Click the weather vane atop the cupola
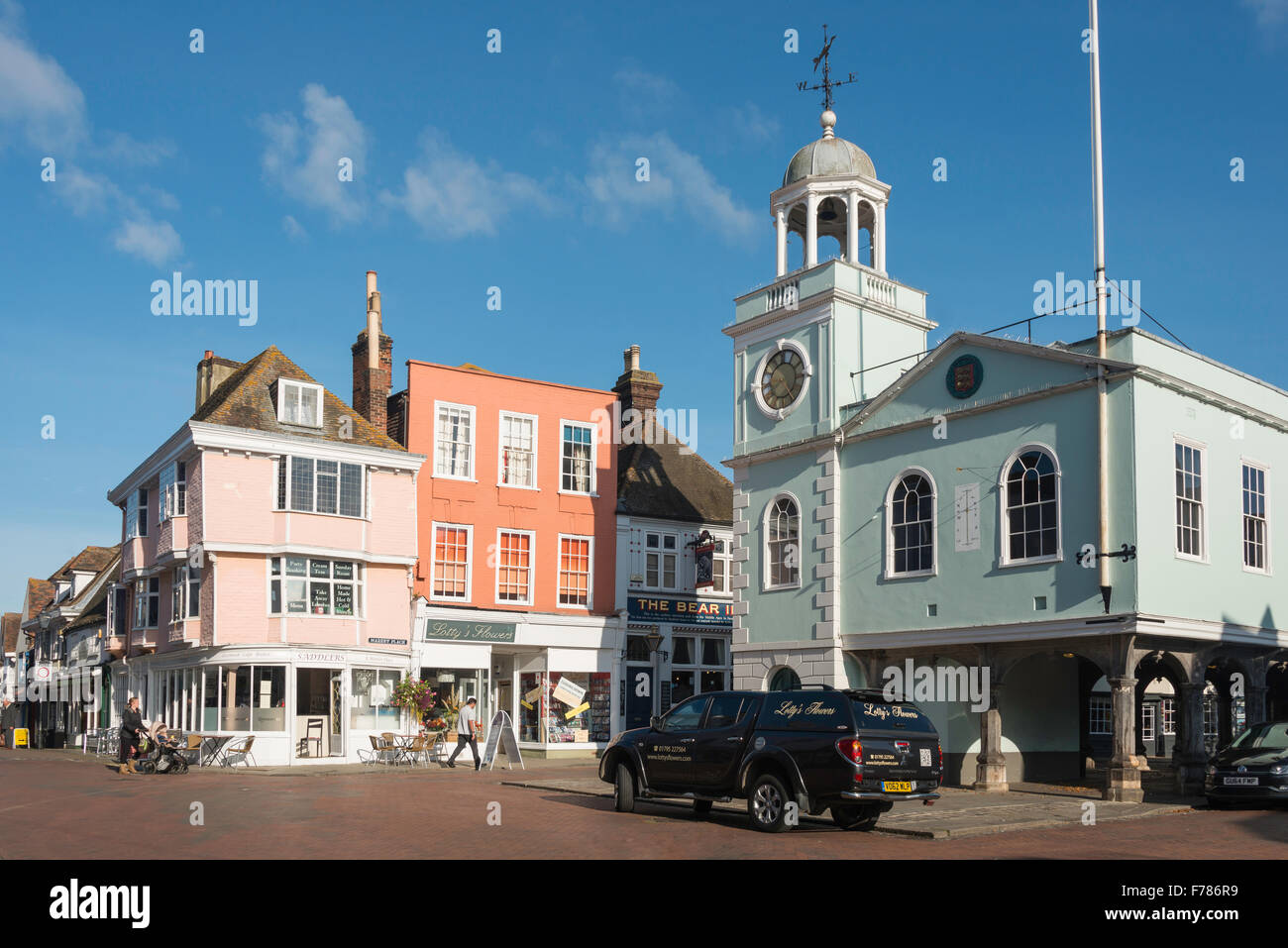Screen dimensions: 1288x948 pyautogui.click(x=825, y=68)
